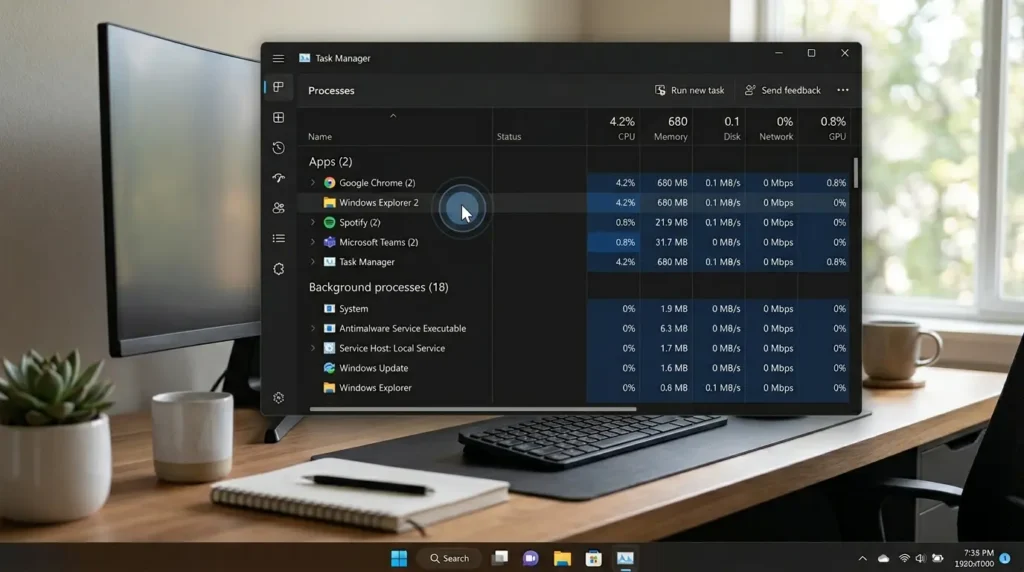Click the Google Chrome process icon
Image resolution: width=1024 pixels, height=572 pixels.
[329, 183]
